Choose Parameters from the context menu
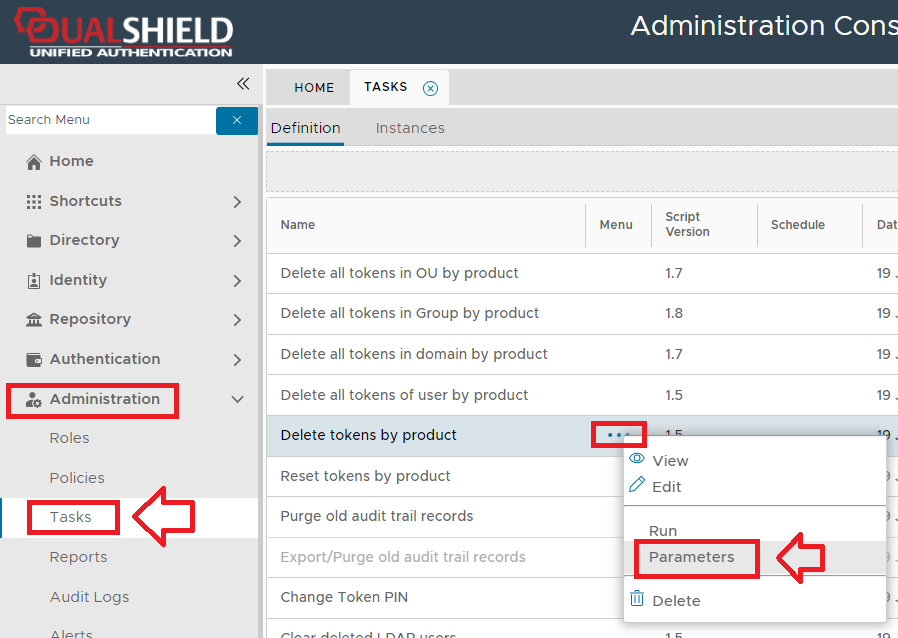This screenshot has height=638, width=898. (691, 558)
